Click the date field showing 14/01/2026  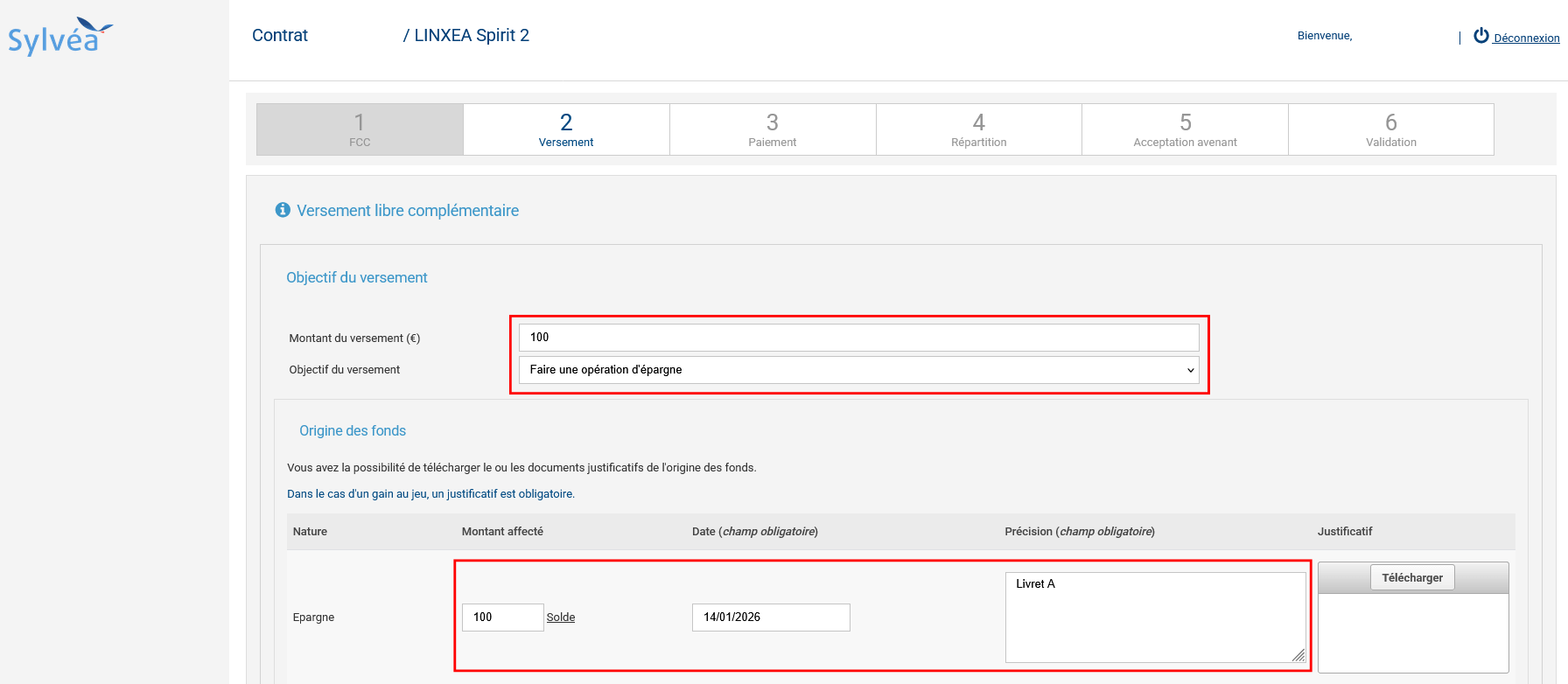[770, 618]
